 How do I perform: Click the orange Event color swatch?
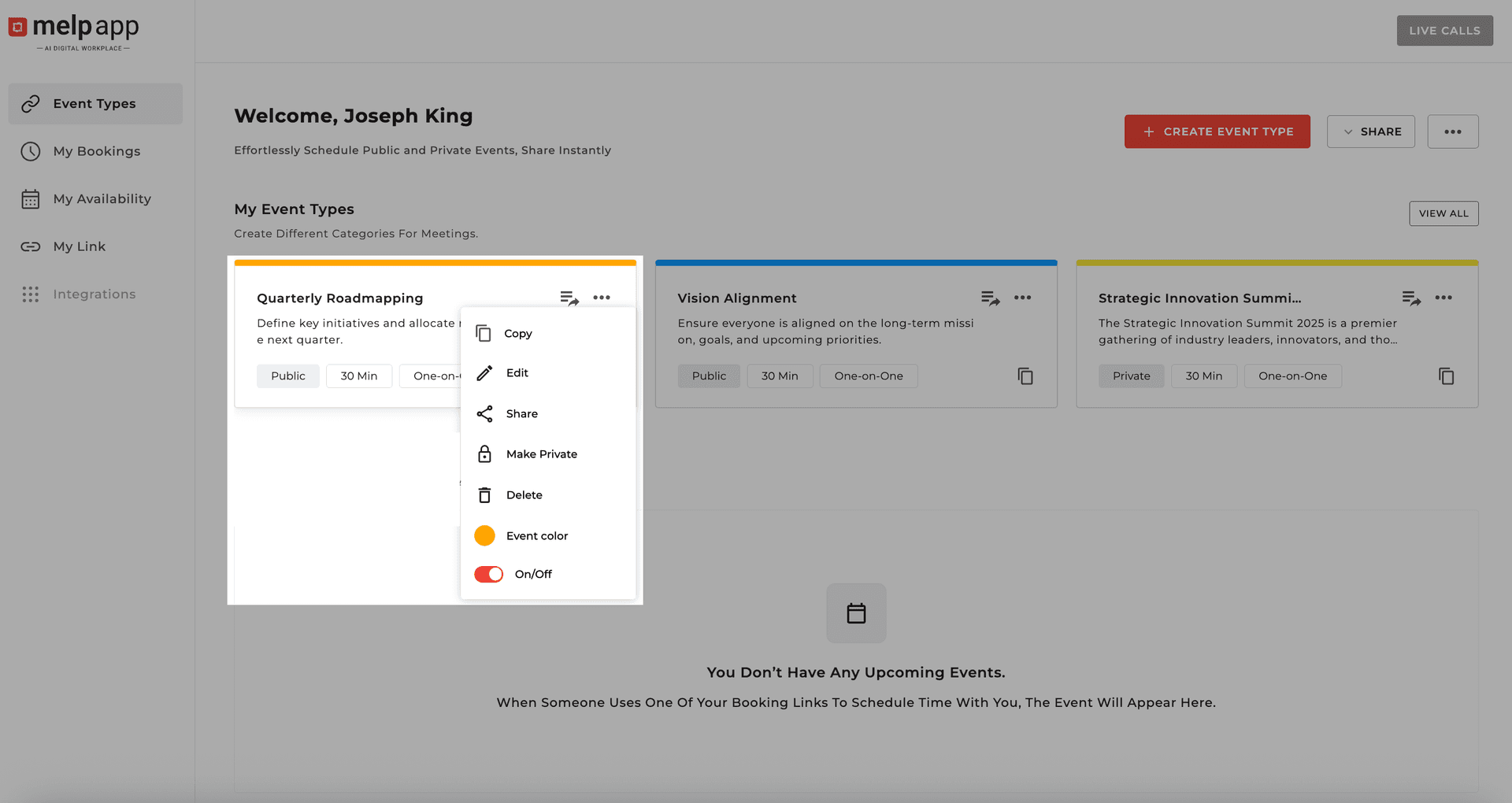[485, 535]
